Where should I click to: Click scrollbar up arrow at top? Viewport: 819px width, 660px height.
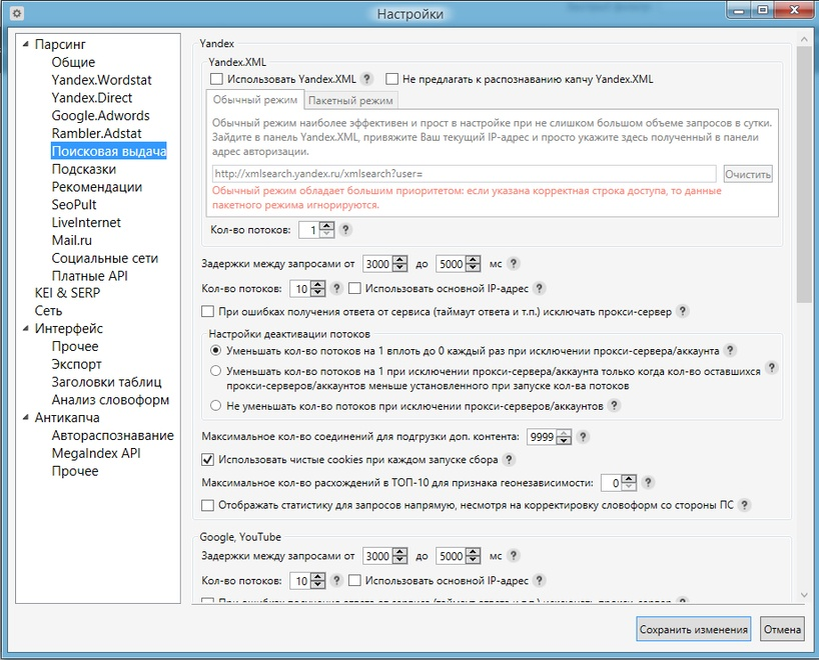click(x=803, y=39)
